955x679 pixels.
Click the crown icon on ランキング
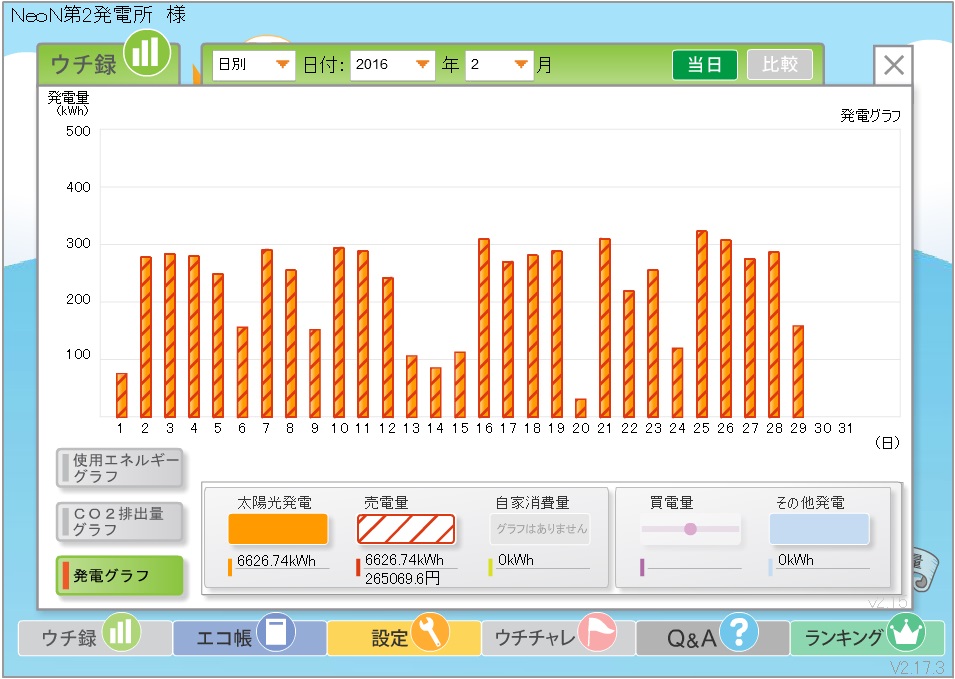906,632
